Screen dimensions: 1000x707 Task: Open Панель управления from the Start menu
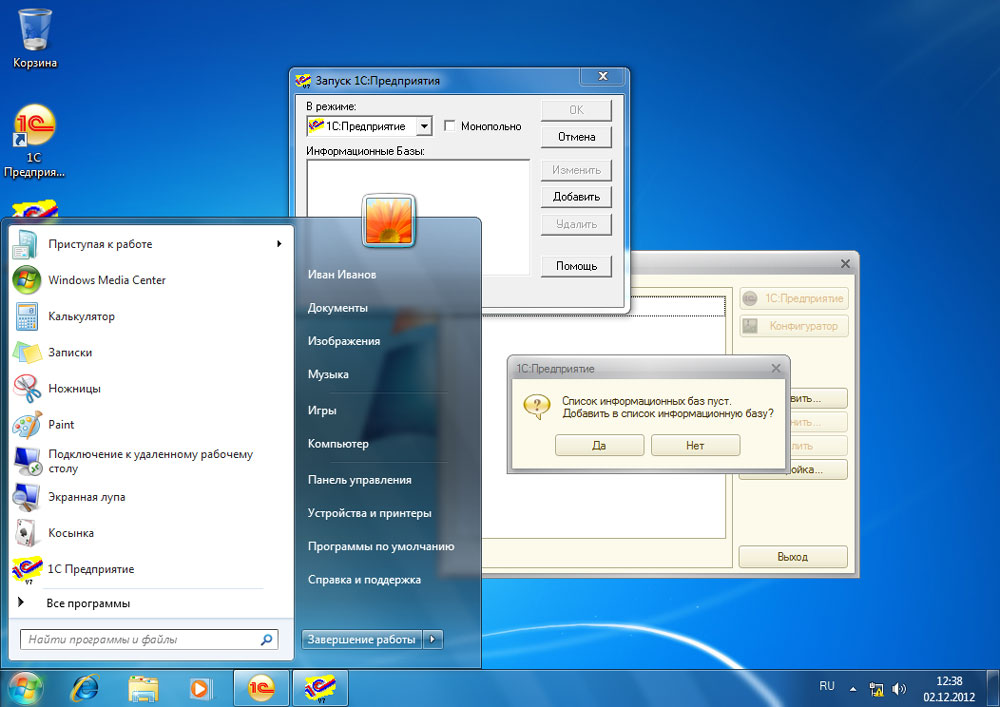(x=359, y=480)
